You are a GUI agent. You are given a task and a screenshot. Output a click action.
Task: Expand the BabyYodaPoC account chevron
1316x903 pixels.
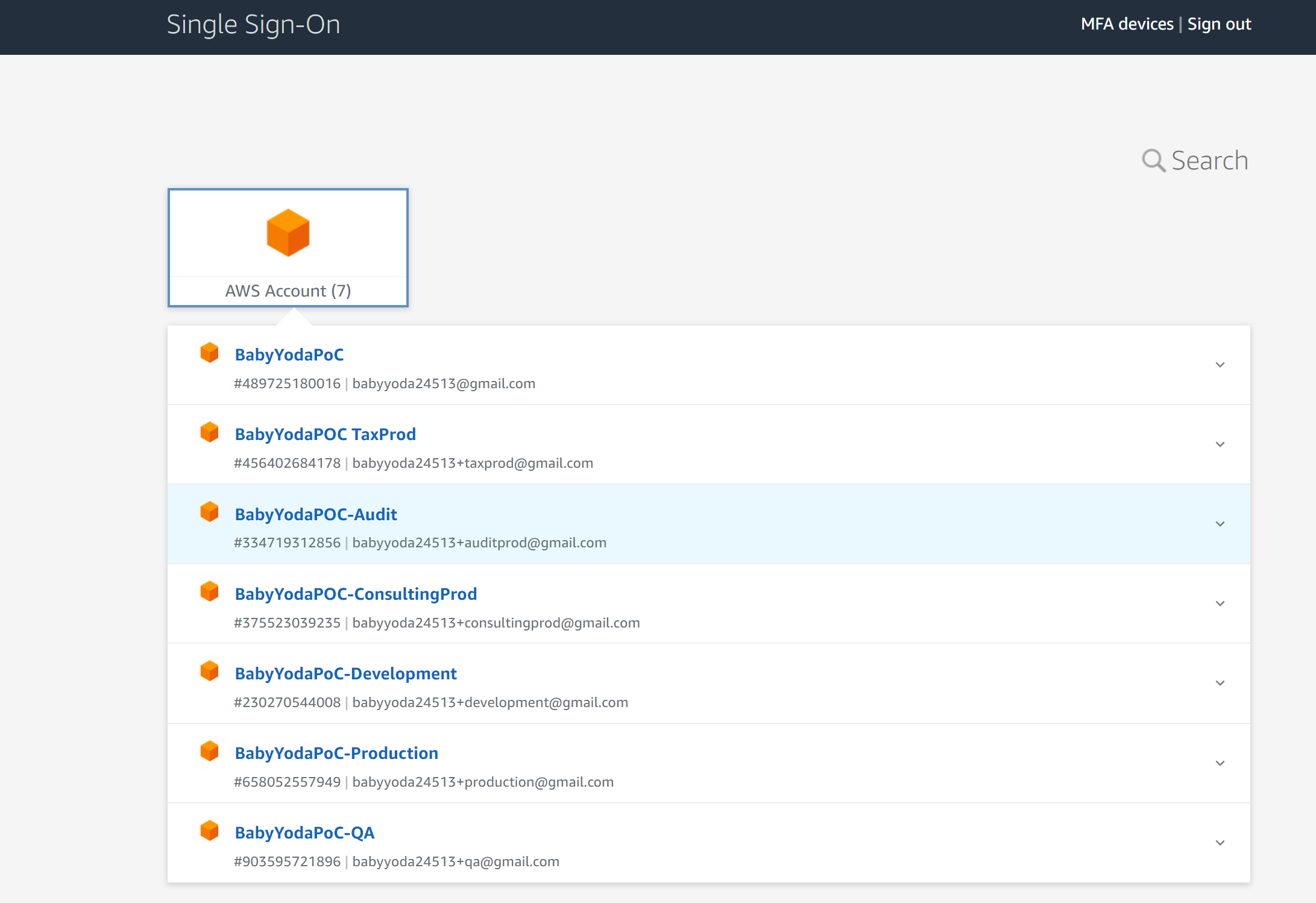1220,365
